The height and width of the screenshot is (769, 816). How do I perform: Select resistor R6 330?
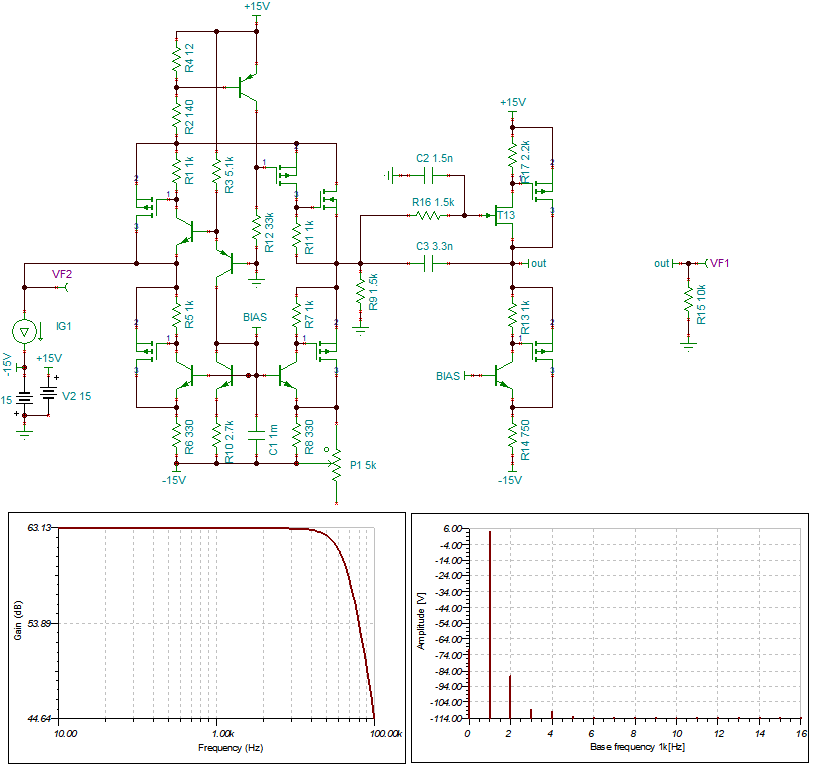click(x=176, y=436)
